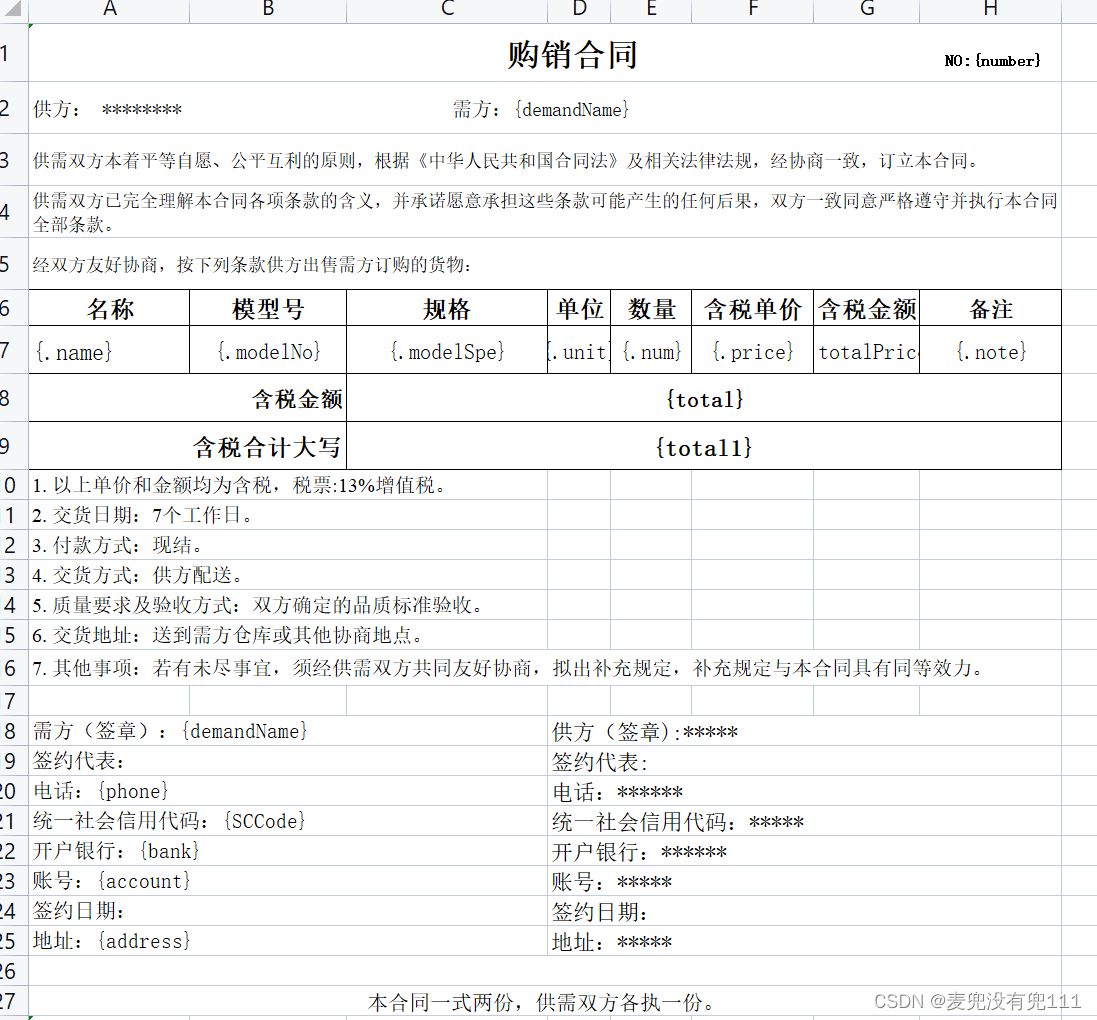Click the 模型号 header cell
The height and width of the screenshot is (1020, 1097).
click(268, 309)
